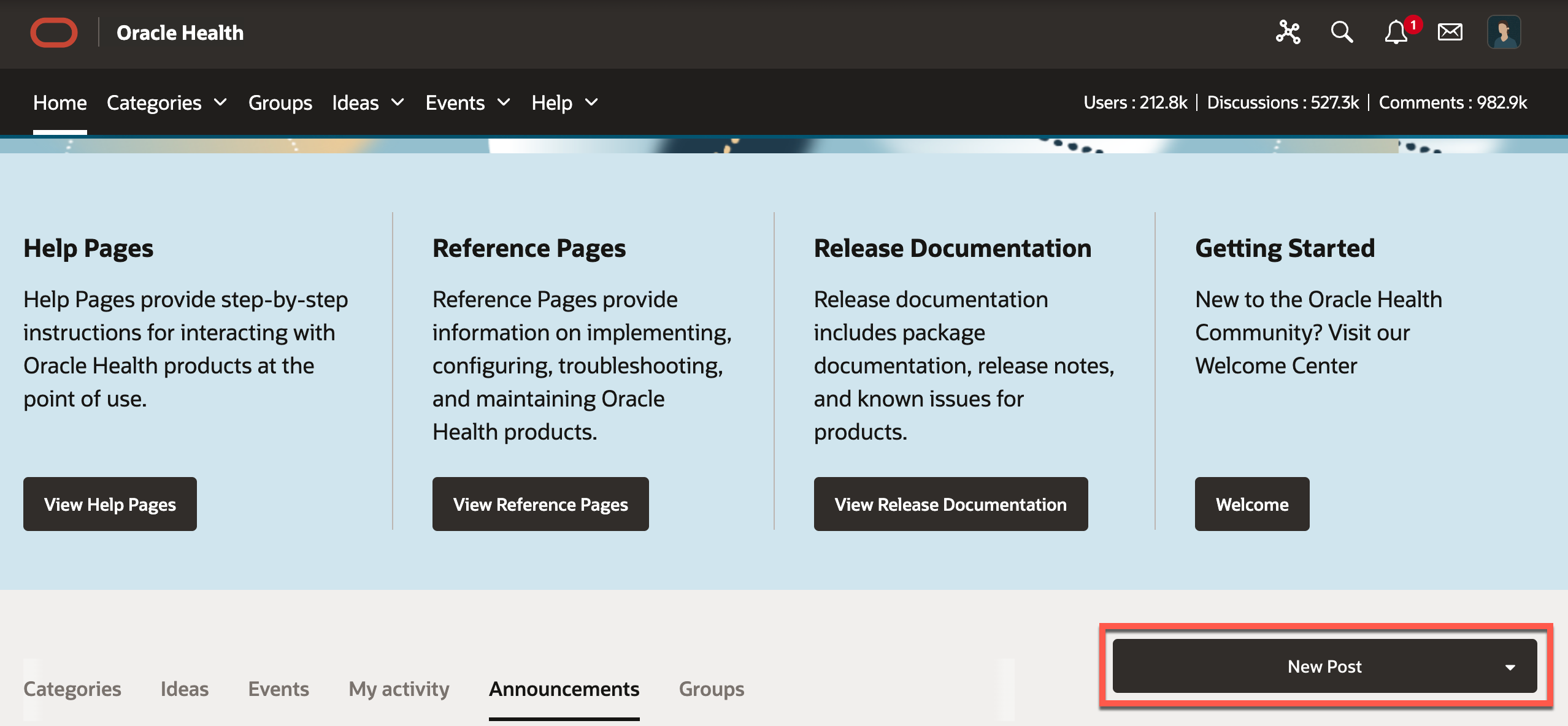This screenshot has width=1568, height=726.
Task: Click the Comments : 982.9k stat
Action: (x=1453, y=102)
